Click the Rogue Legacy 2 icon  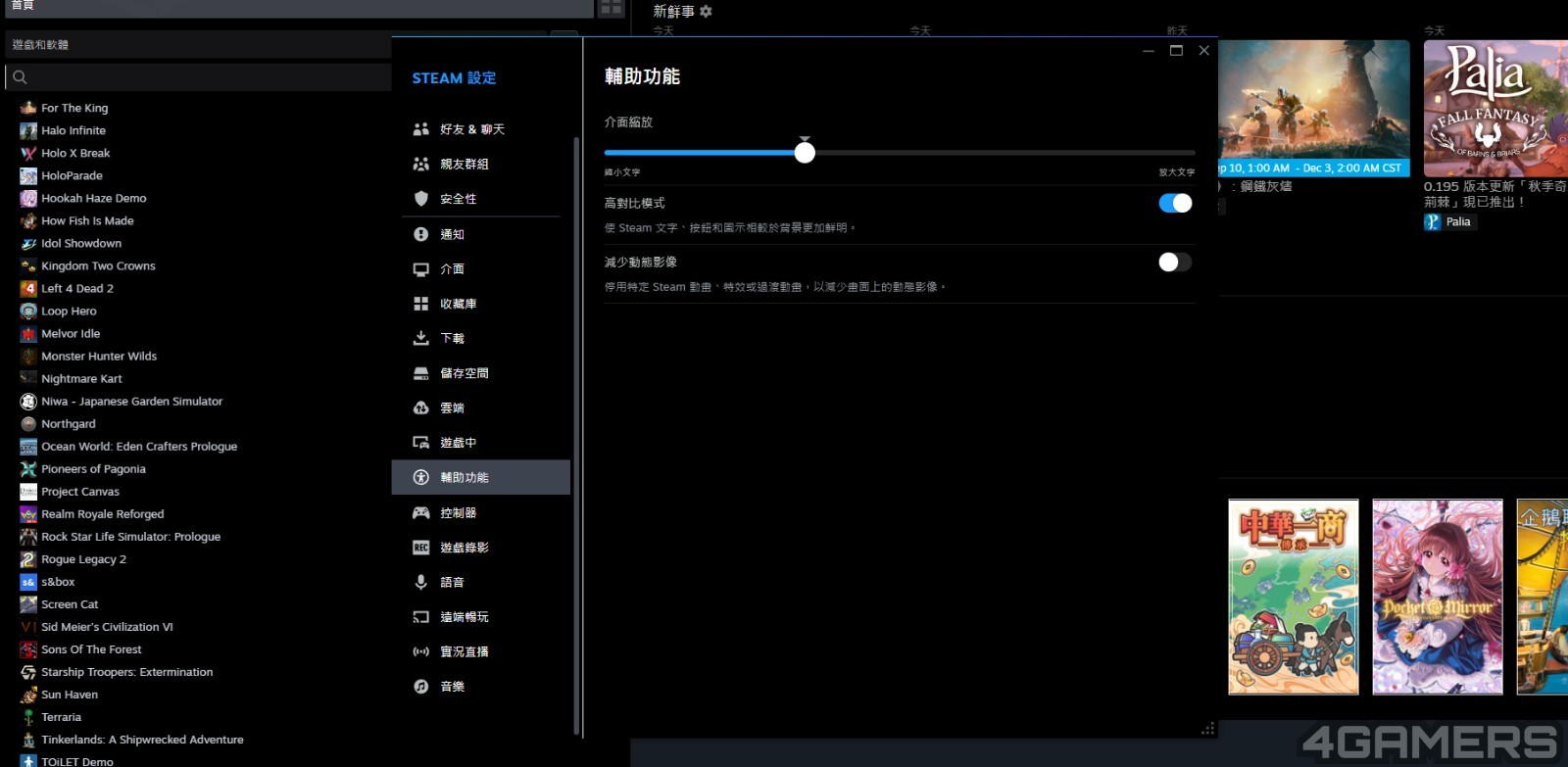click(28, 558)
